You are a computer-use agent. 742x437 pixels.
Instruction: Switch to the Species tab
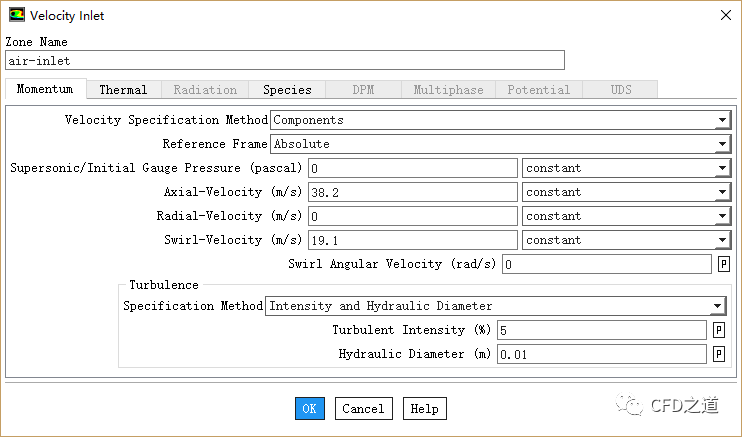pos(287,90)
